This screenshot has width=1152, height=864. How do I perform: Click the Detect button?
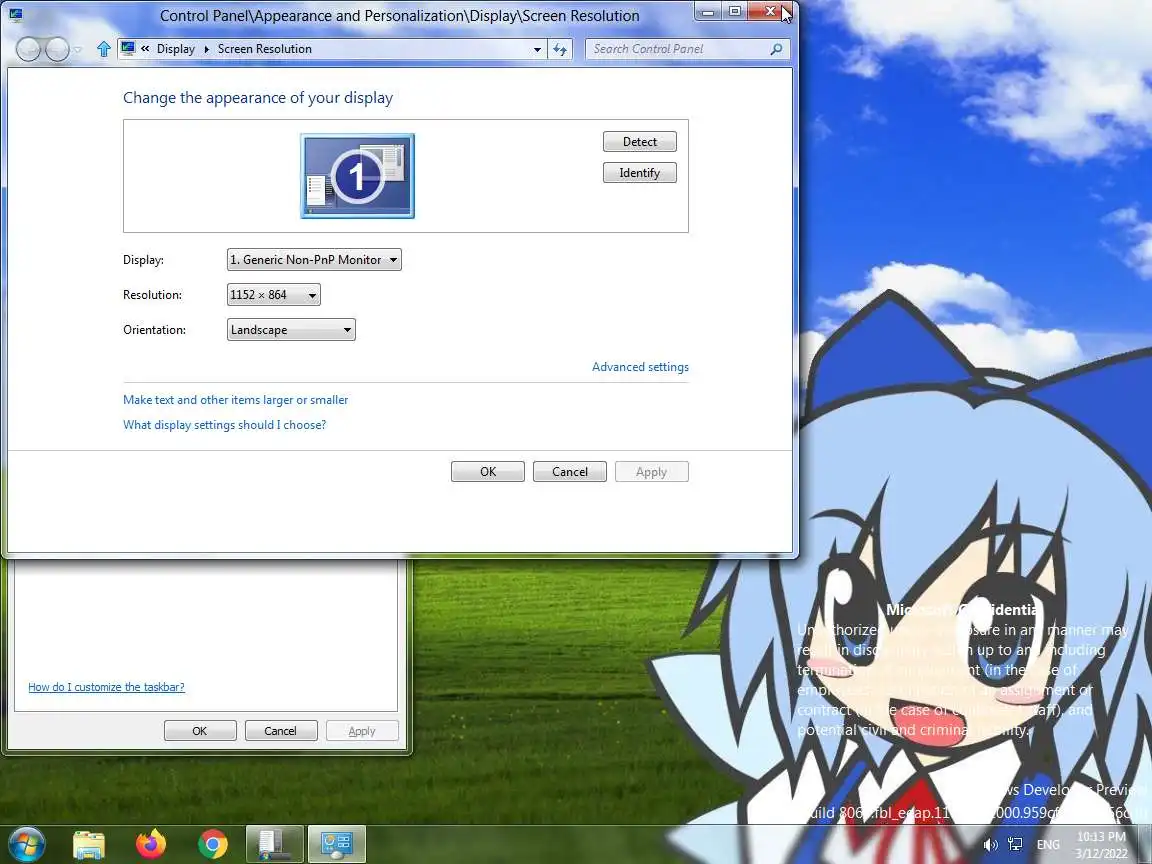coord(639,142)
